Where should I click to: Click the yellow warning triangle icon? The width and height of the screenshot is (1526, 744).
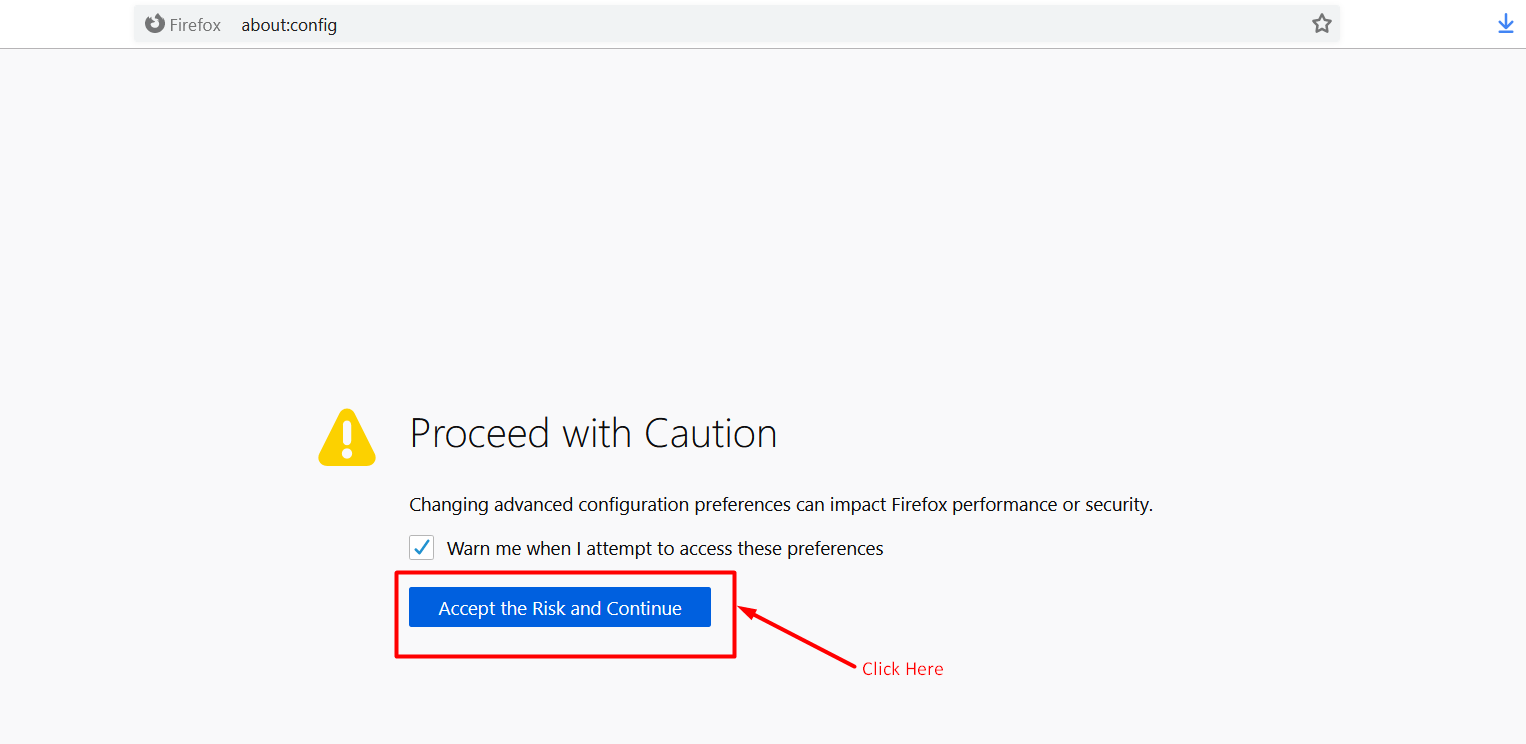pyautogui.click(x=347, y=438)
